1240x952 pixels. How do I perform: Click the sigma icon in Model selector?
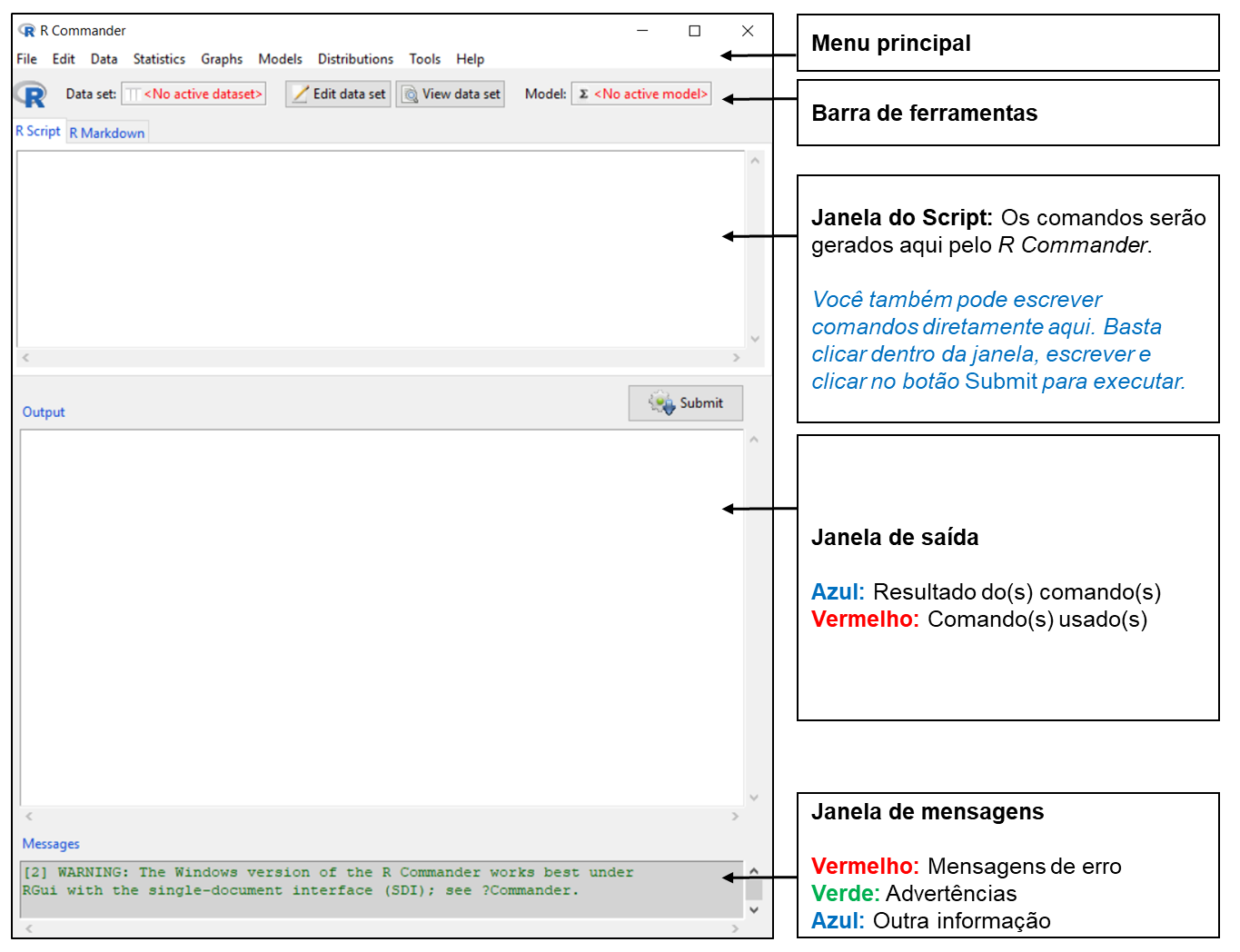click(583, 94)
